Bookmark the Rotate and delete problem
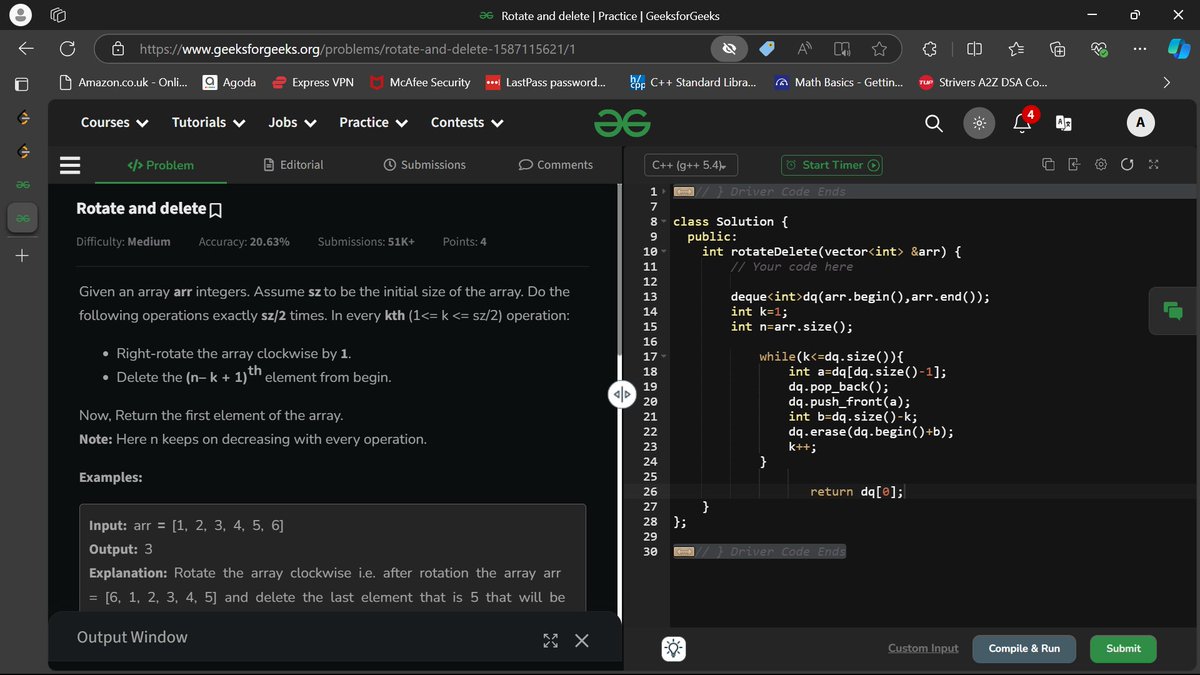1200x675 pixels. [x=215, y=210]
